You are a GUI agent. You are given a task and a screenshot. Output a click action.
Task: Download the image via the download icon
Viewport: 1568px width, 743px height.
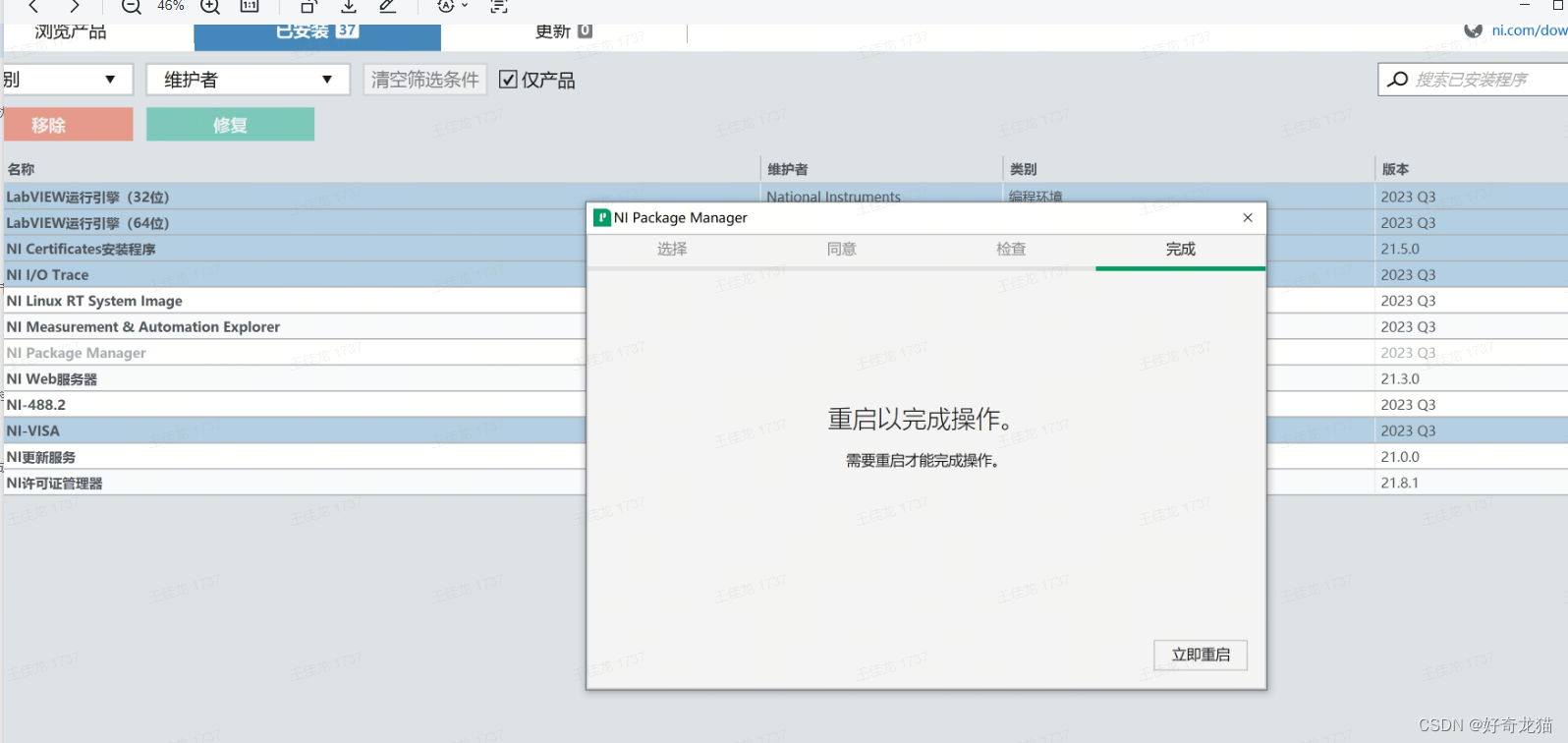(x=349, y=6)
